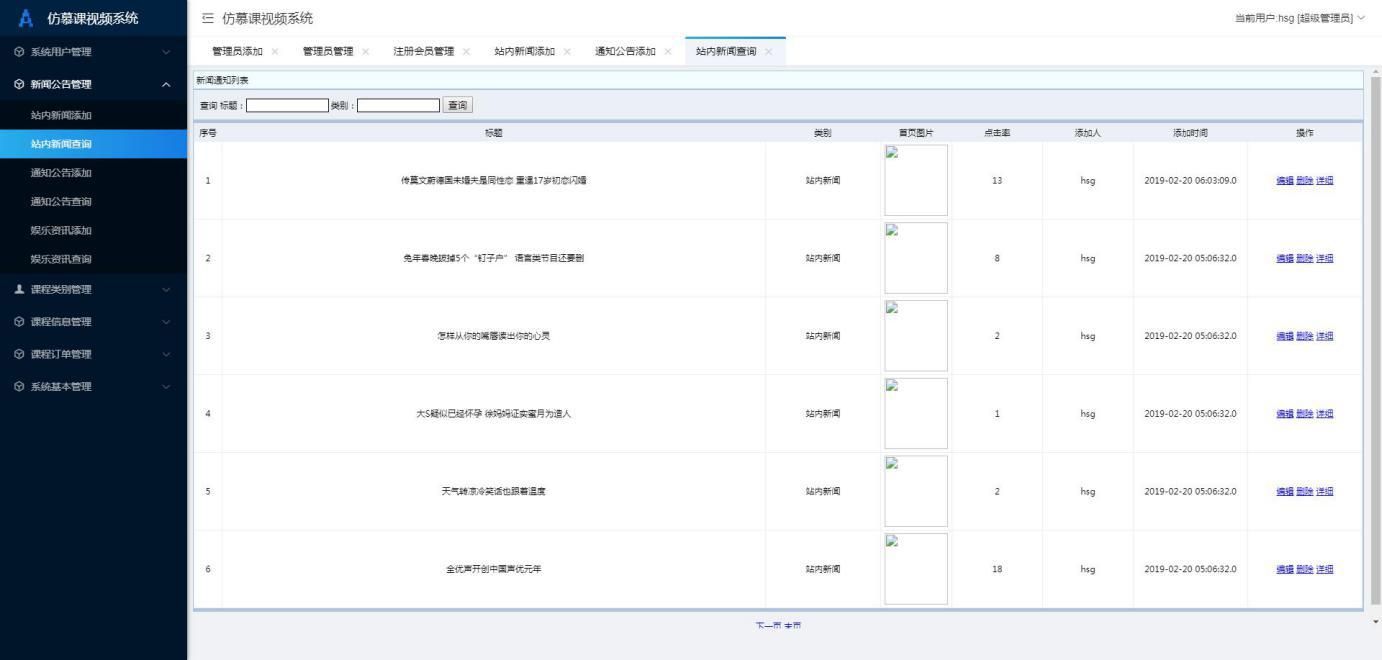The width and height of the screenshot is (1382, 660).
Task: Click 编辑 link for row 1
Action: [x=1284, y=180]
